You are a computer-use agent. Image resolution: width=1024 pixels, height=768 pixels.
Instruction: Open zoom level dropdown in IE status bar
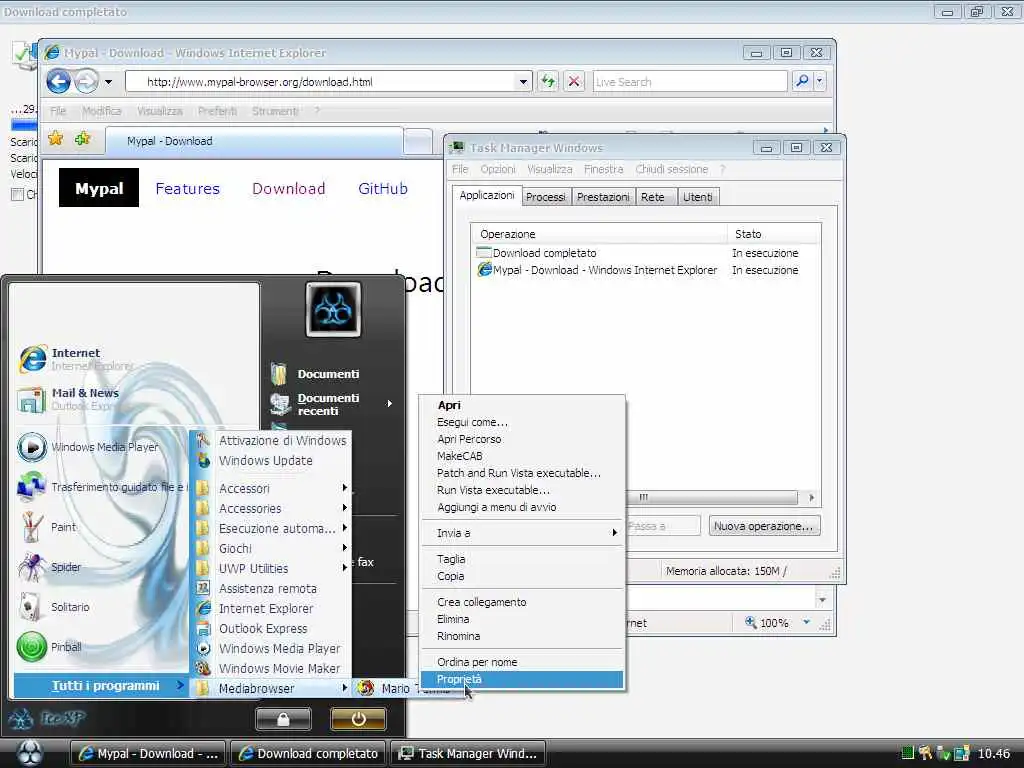click(x=807, y=623)
